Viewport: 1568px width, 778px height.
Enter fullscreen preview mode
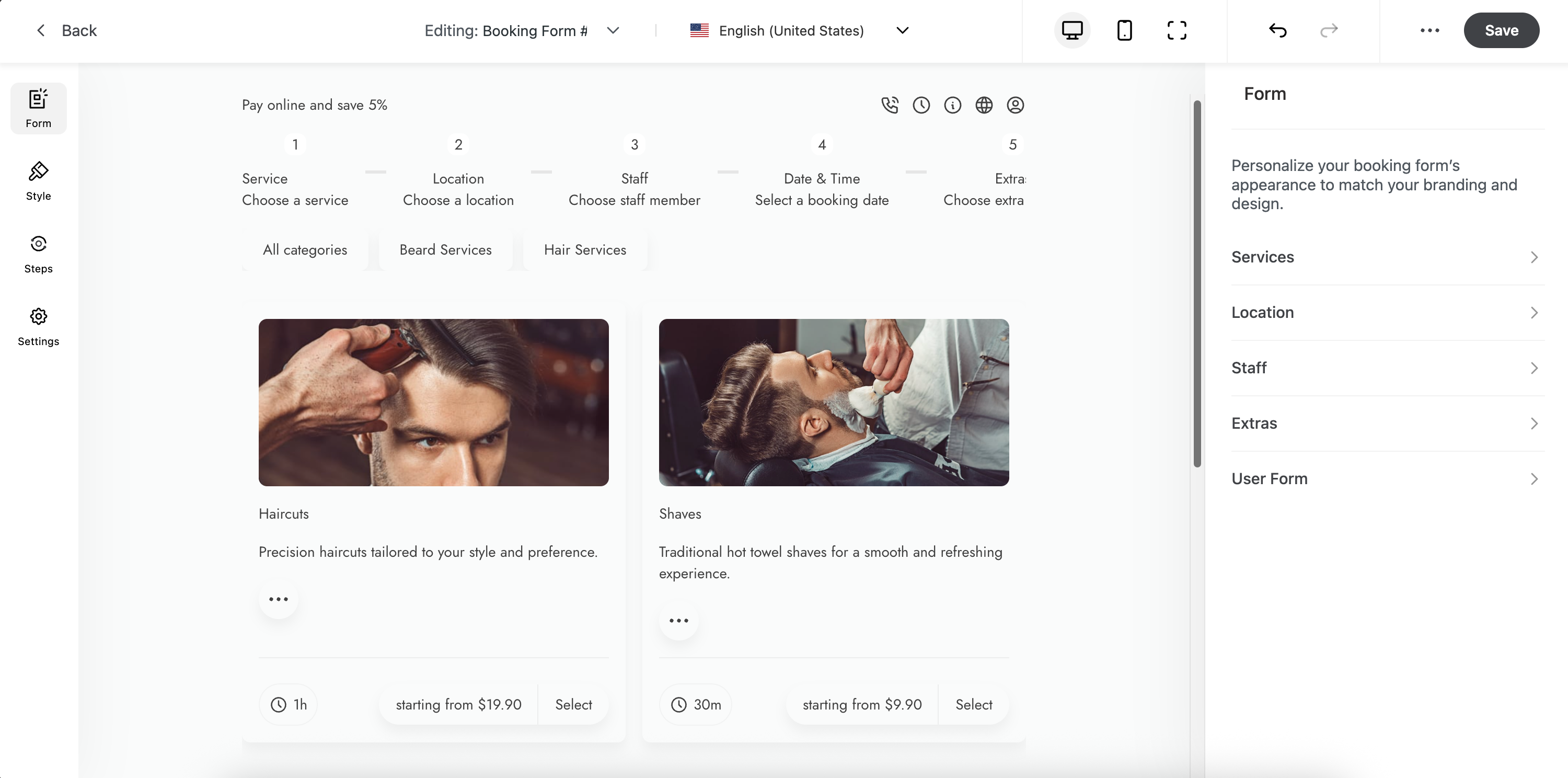click(1177, 30)
